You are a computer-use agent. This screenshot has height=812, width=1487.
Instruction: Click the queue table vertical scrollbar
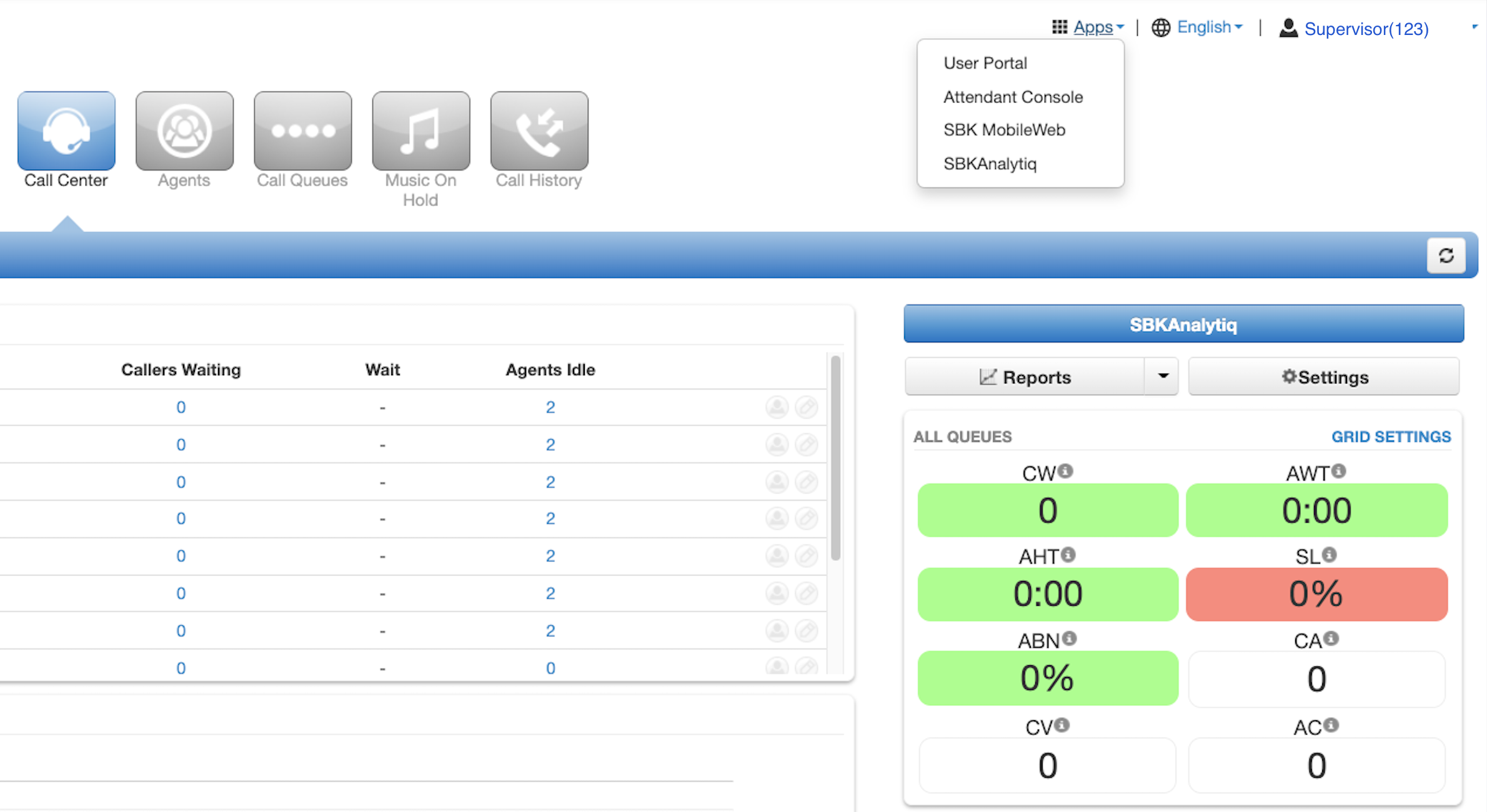pos(835,458)
